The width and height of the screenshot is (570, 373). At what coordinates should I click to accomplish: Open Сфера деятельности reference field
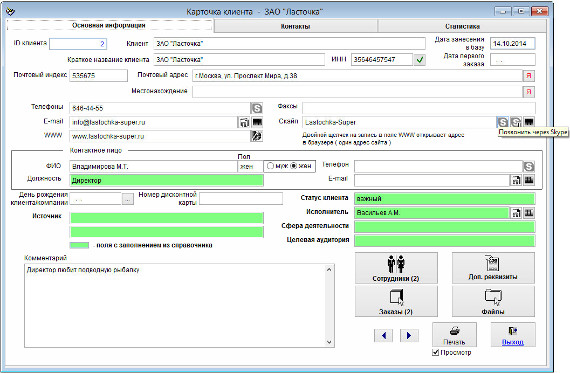click(445, 226)
